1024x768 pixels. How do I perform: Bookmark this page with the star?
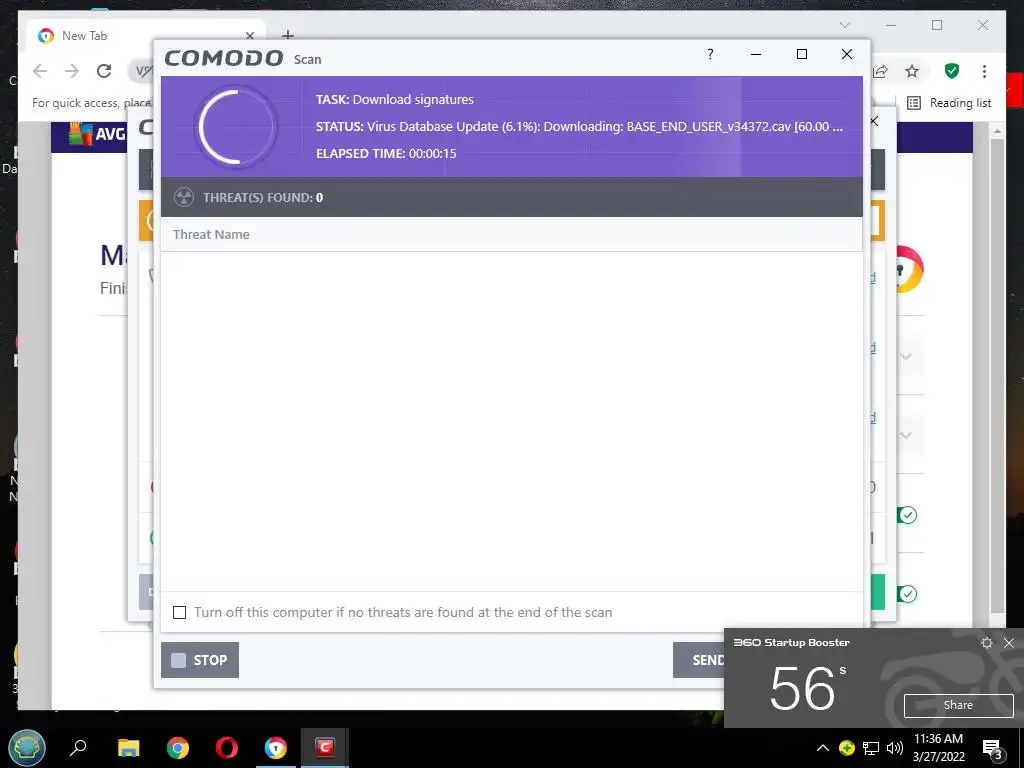[x=912, y=71]
